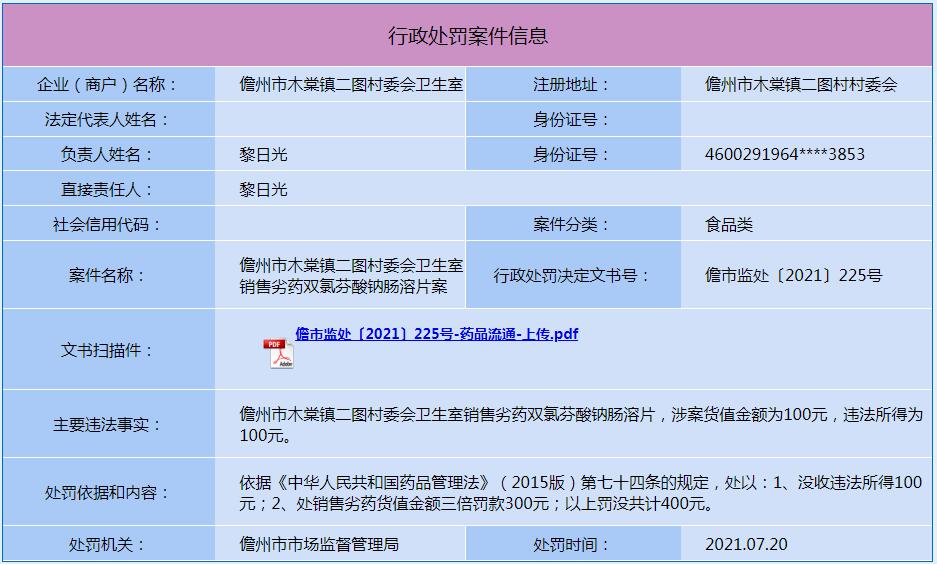This screenshot has height=564, width=937.
Task: Click the label 行政处罚决定文书号：
Action: [572, 275]
